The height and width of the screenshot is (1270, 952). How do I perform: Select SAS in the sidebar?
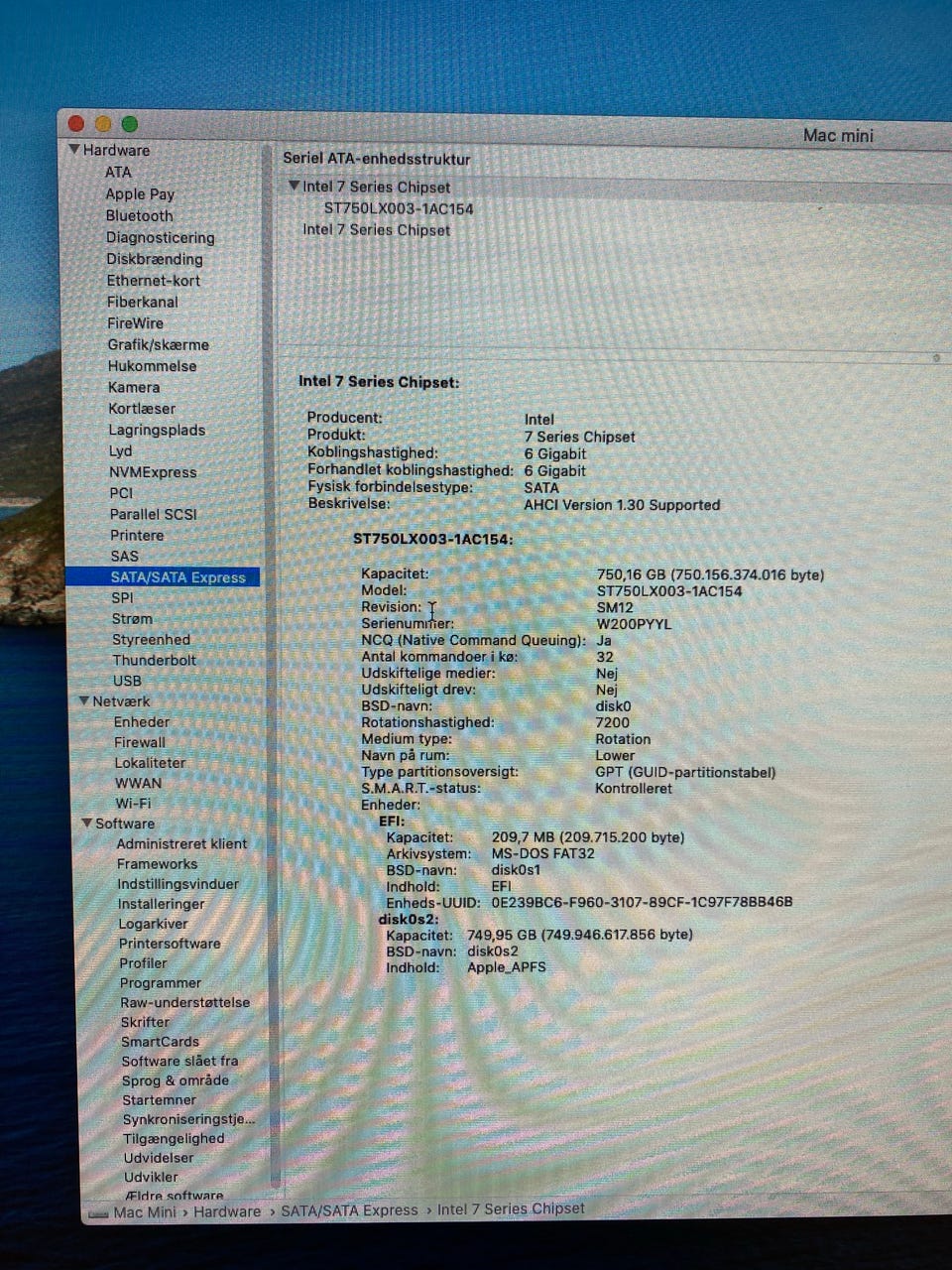(125, 556)
